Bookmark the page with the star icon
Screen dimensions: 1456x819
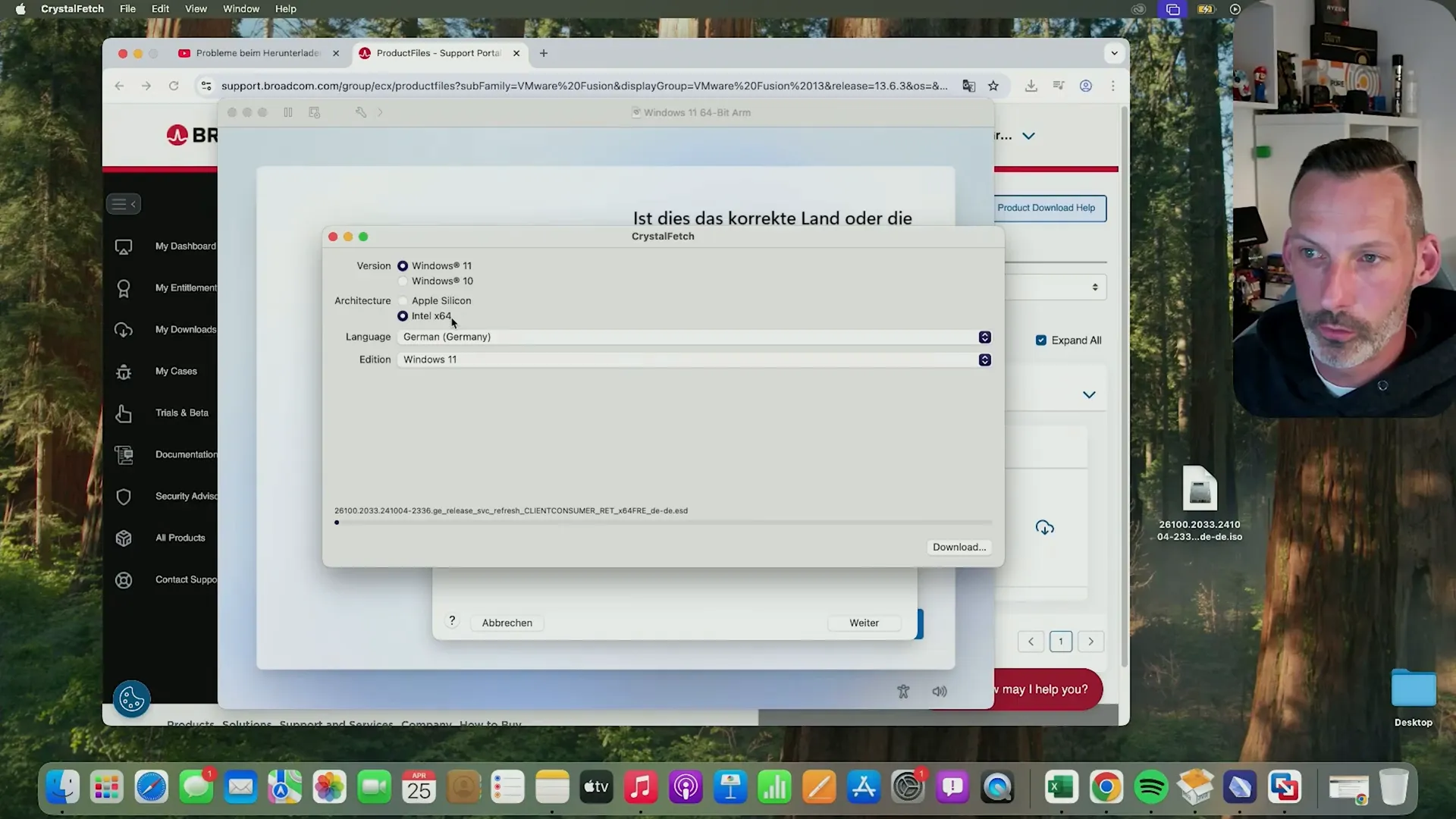coord(993,86)
